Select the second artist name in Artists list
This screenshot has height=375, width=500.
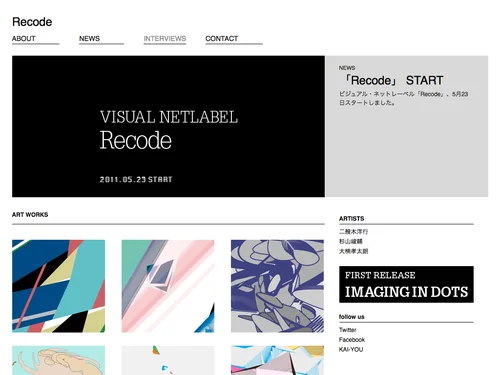coord(351,241)
